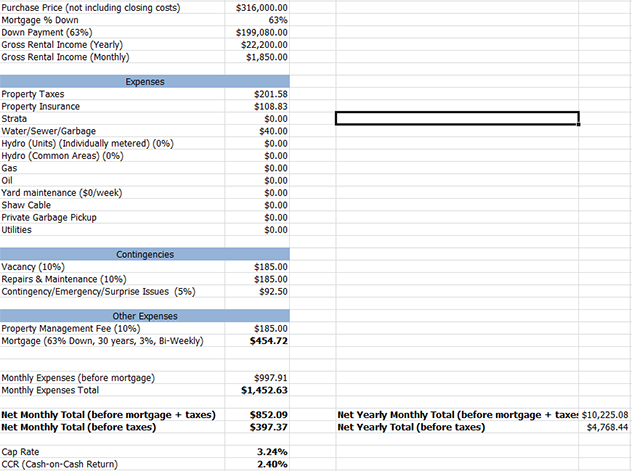Select the Down Payment amount $199,080.00
The height and width of the screenshot is (471, 632).
(x=262, y=33)
